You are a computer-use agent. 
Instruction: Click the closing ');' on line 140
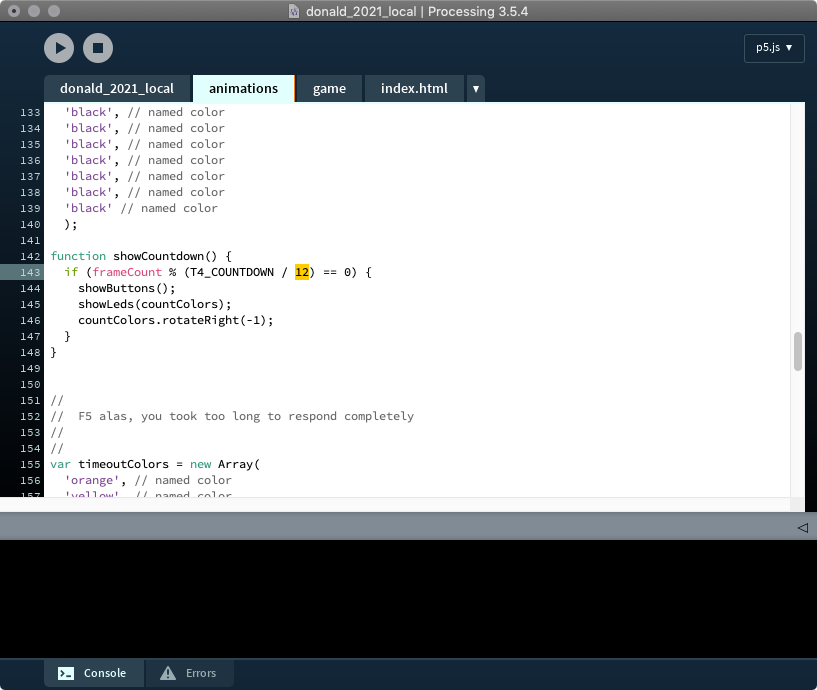click(x=71, y=224)
